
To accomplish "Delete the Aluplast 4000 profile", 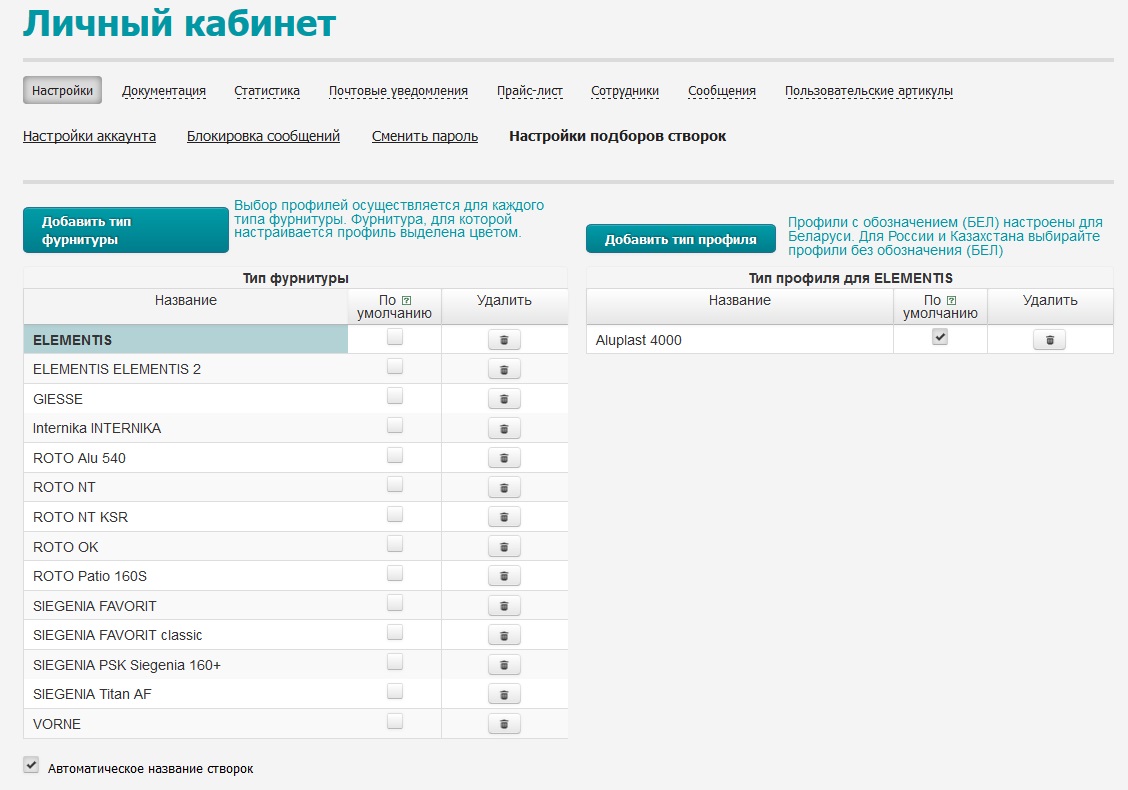I will (1049, 340).
